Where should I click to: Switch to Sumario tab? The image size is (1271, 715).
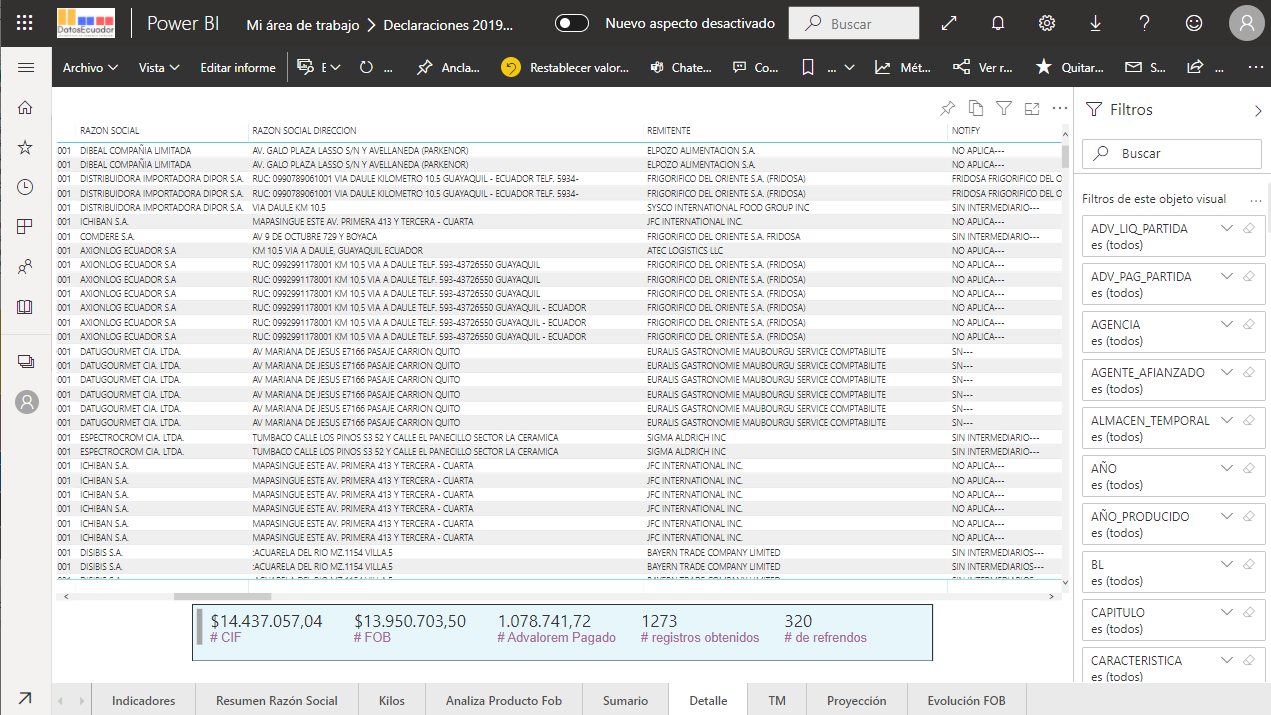(x=625, y=701)
